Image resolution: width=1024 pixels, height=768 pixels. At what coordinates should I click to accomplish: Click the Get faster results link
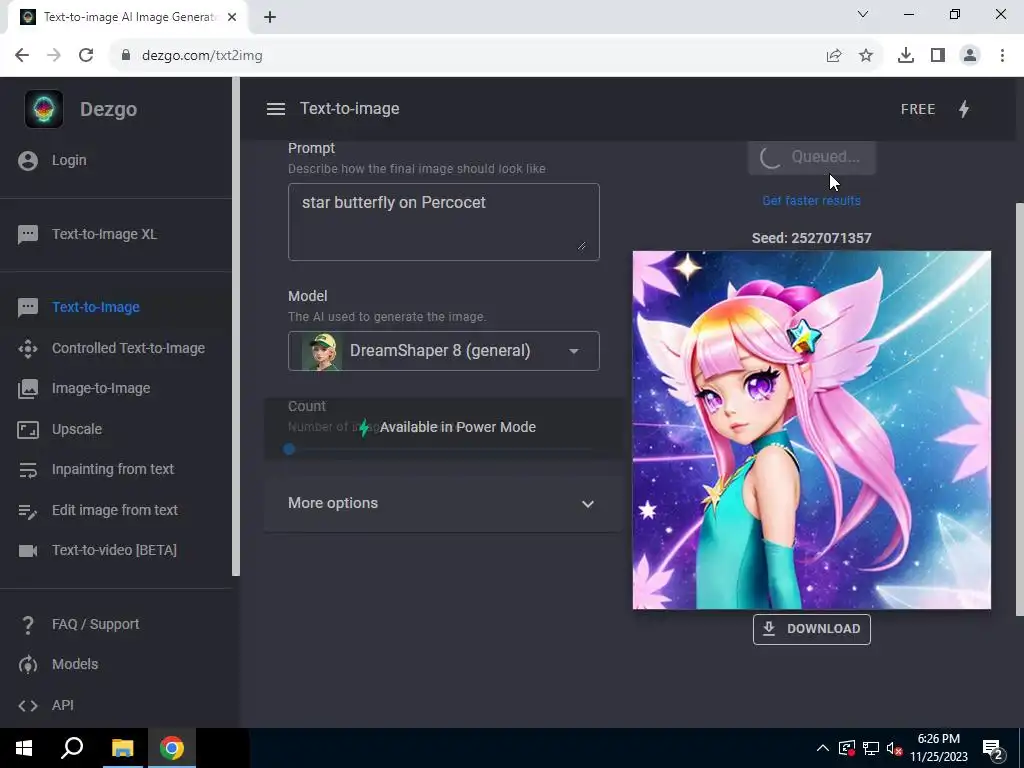811,201
